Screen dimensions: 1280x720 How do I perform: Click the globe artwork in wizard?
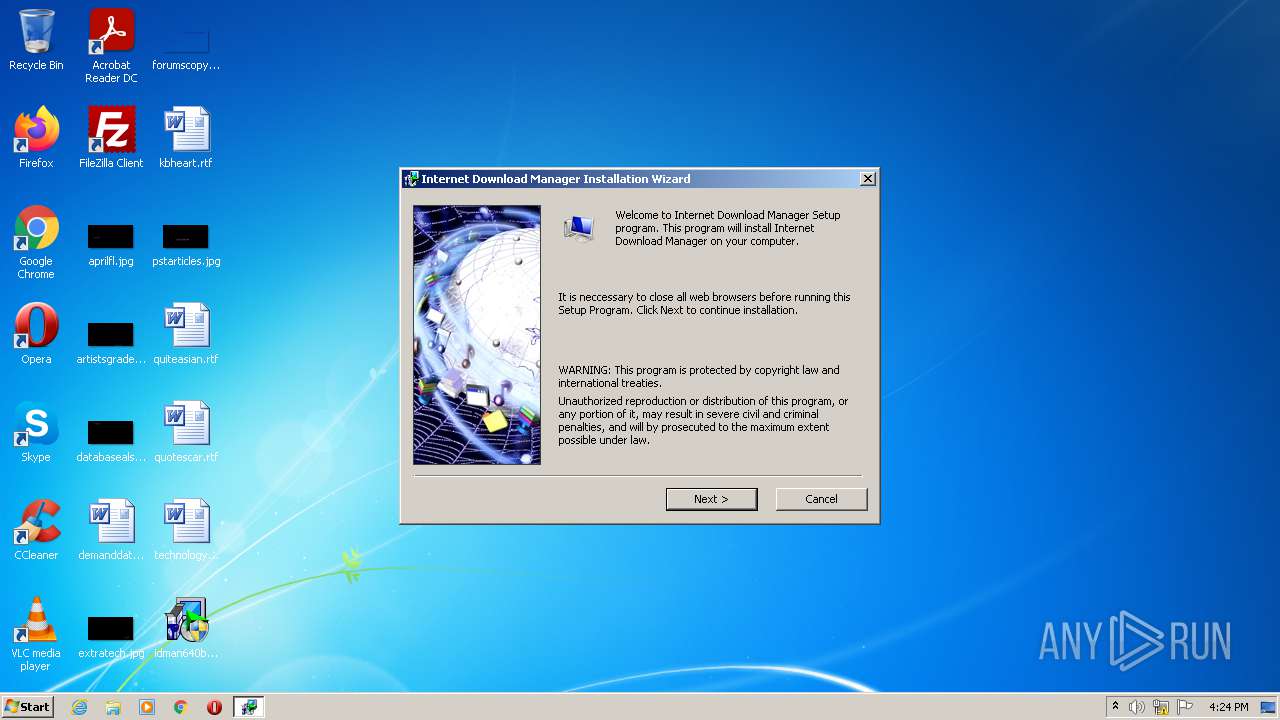477,335
